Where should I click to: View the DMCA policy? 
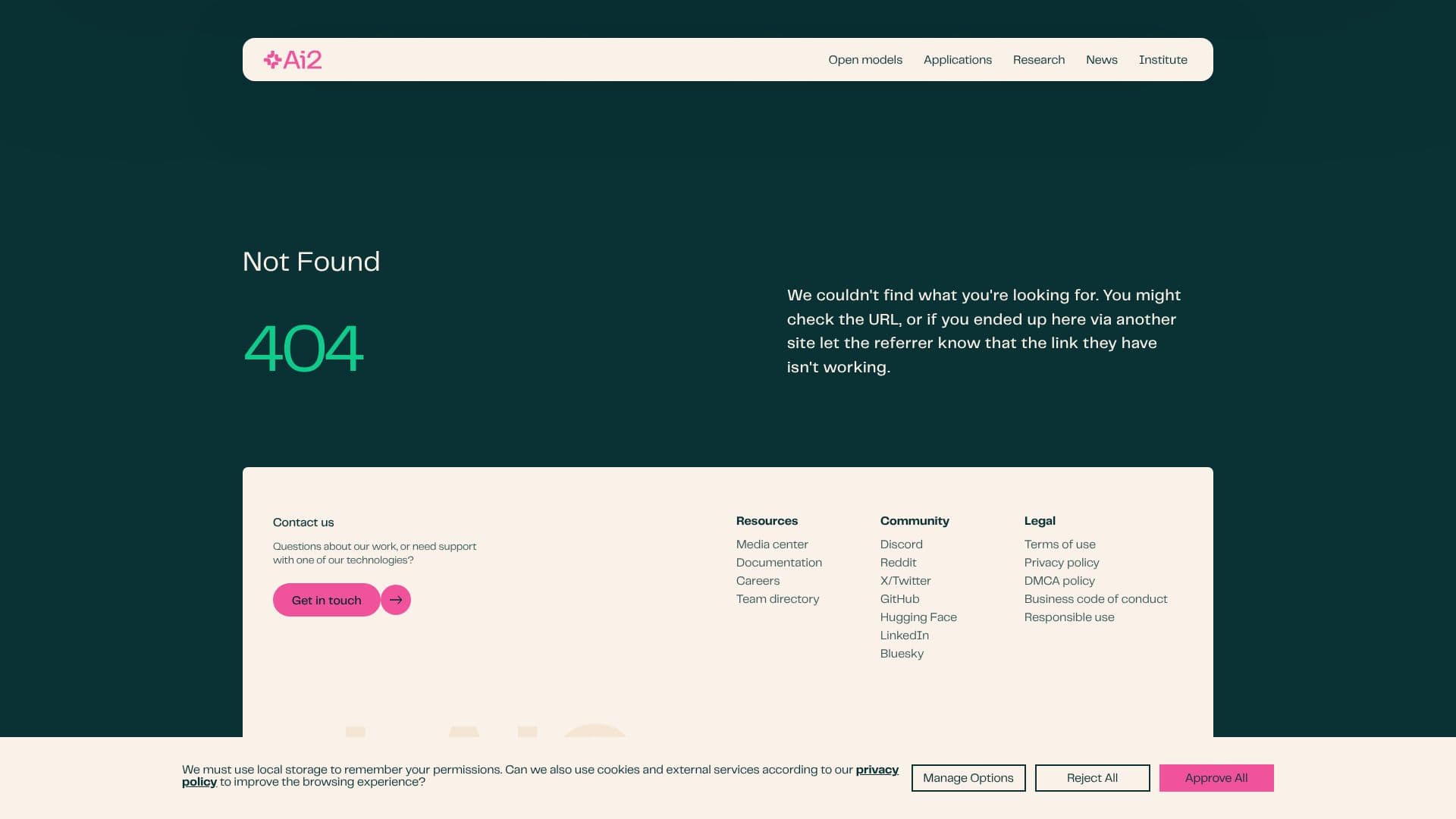1059,581
